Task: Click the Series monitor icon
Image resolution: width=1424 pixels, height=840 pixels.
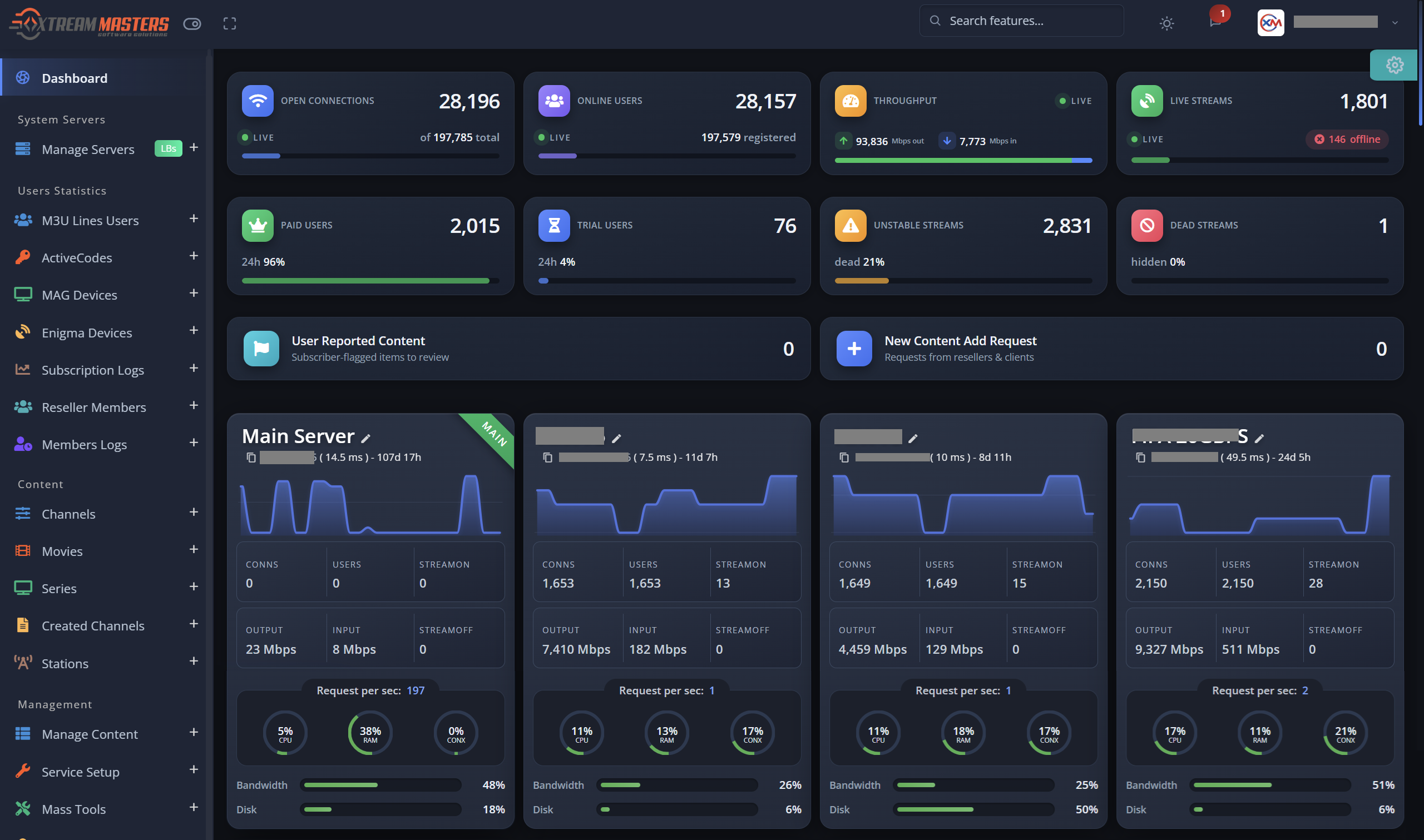Action: pyautogui.click(x=23, y=588)
